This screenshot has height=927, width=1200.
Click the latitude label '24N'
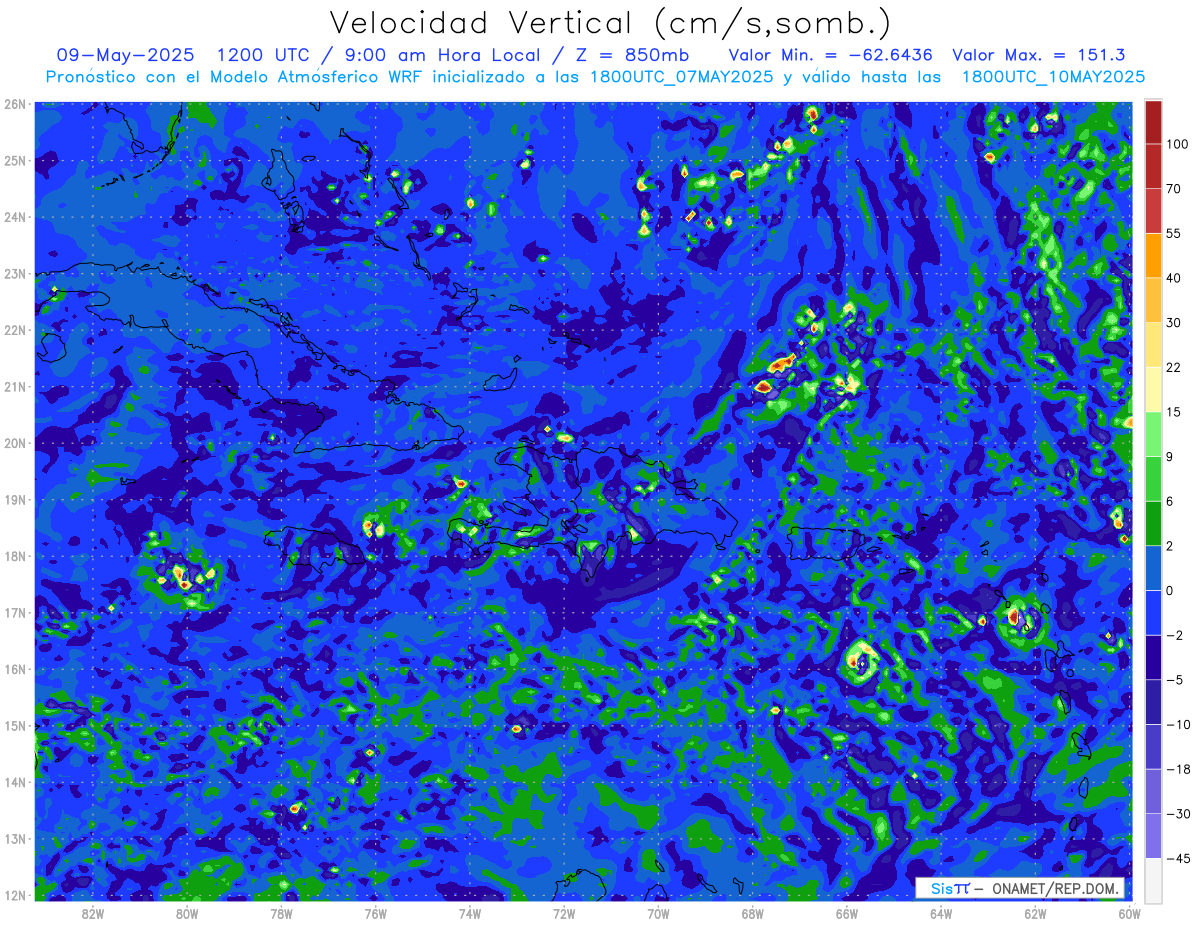(x=15, y=217)
